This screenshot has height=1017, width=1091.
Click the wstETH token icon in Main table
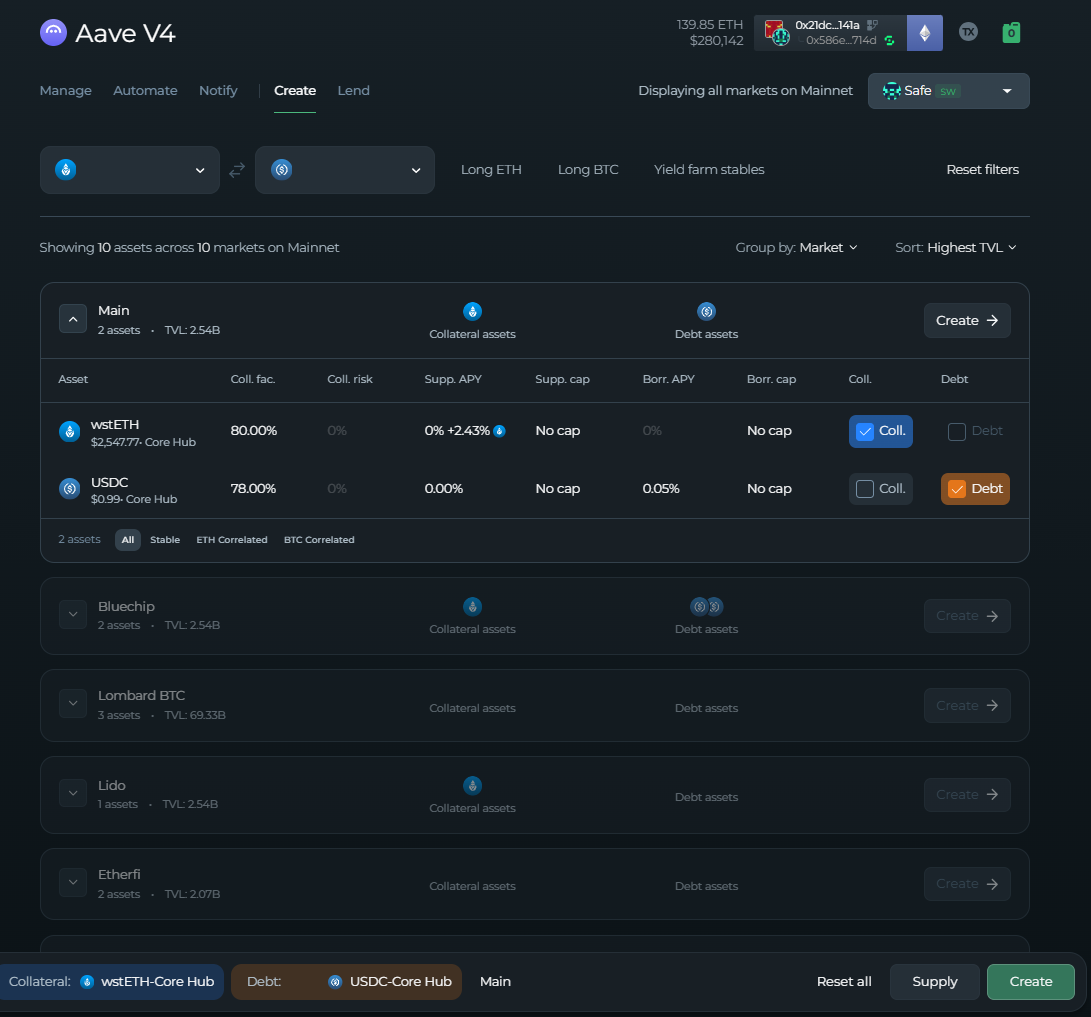tap(69, 432)
